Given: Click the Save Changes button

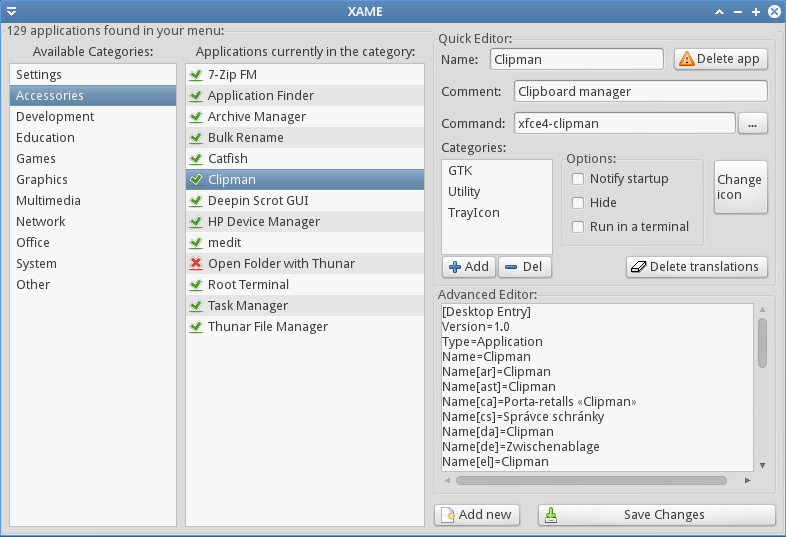Looking at the screenshot, I should [x=656, y=515].
